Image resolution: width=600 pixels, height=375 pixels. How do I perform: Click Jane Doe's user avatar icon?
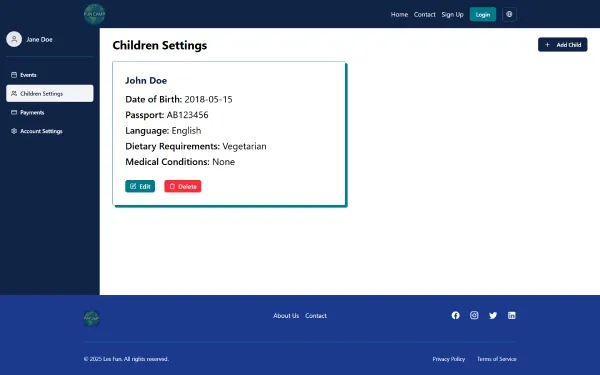(14, 39)
